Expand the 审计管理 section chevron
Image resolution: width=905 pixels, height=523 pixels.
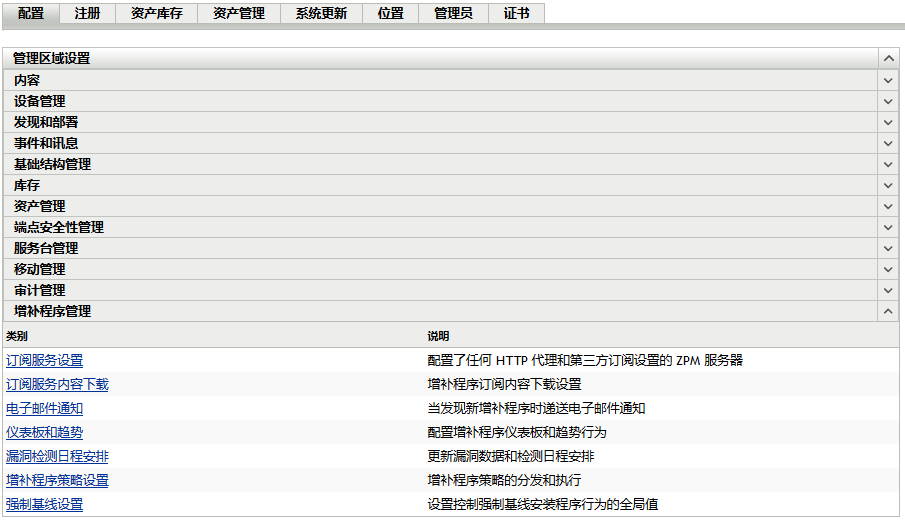click(888, 290)
